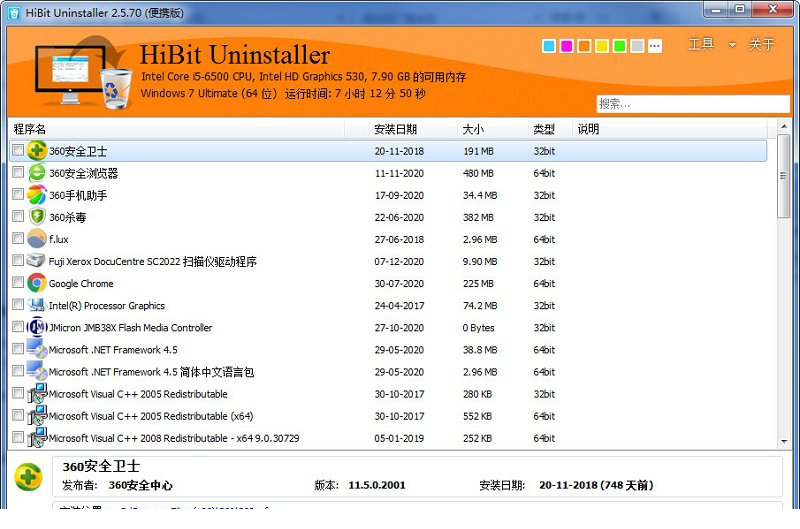Sort by the 程序名 column header

pos(177,129)
